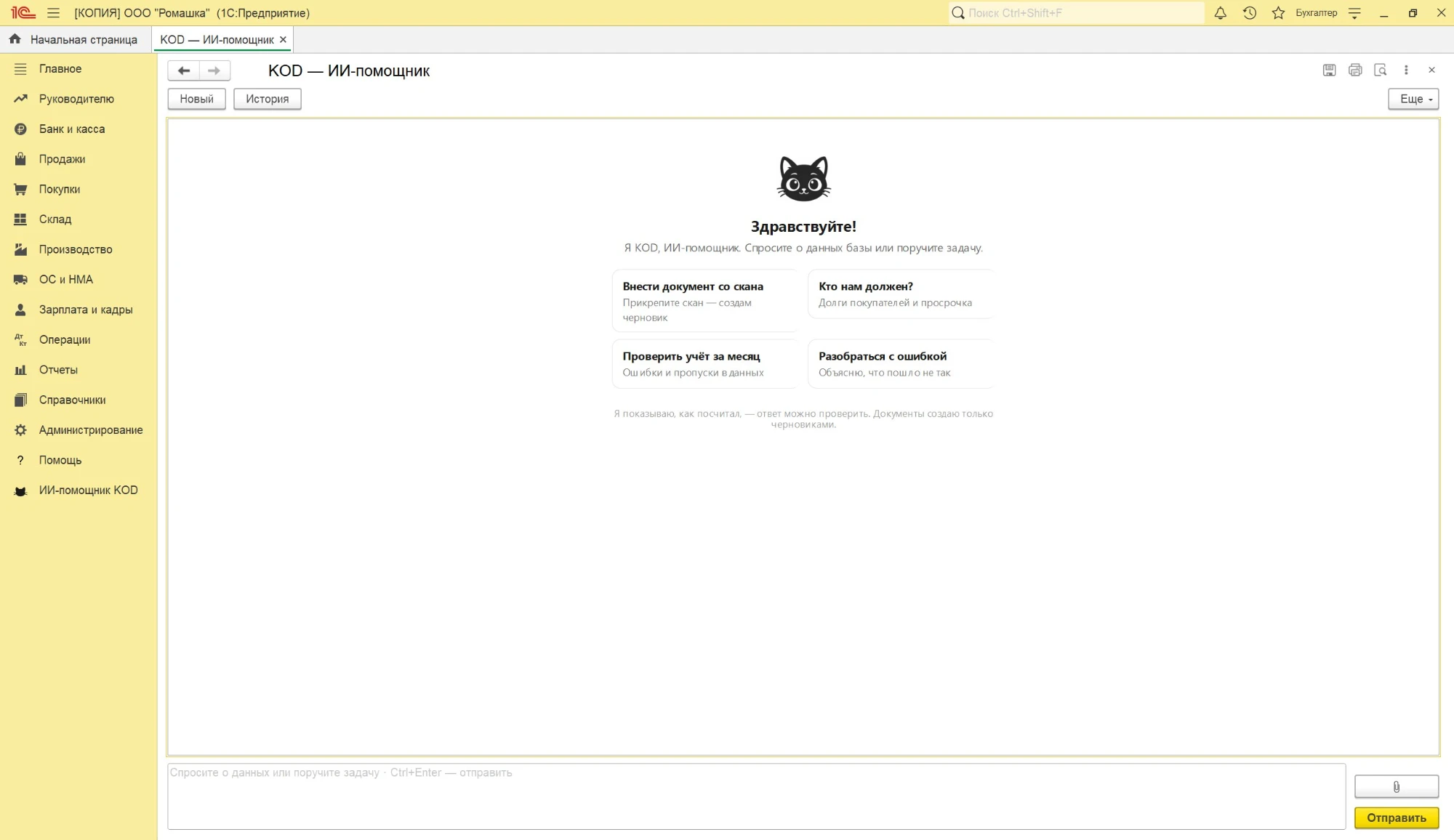This screenshot has height=840, width=1454.
Task: Open the three-dot more options menu
Action: (1406, 70)
